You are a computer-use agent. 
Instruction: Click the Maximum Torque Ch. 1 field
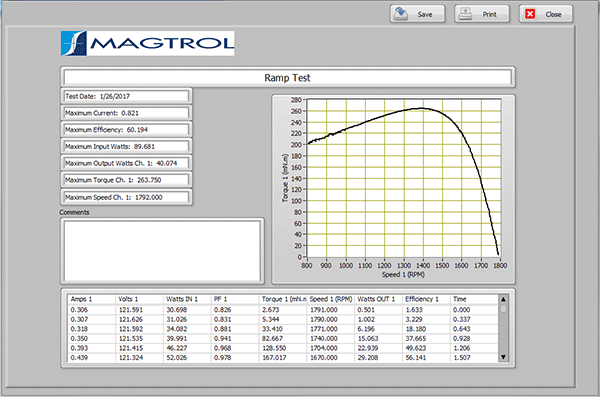pyautogui.click(x=126, y=180)
